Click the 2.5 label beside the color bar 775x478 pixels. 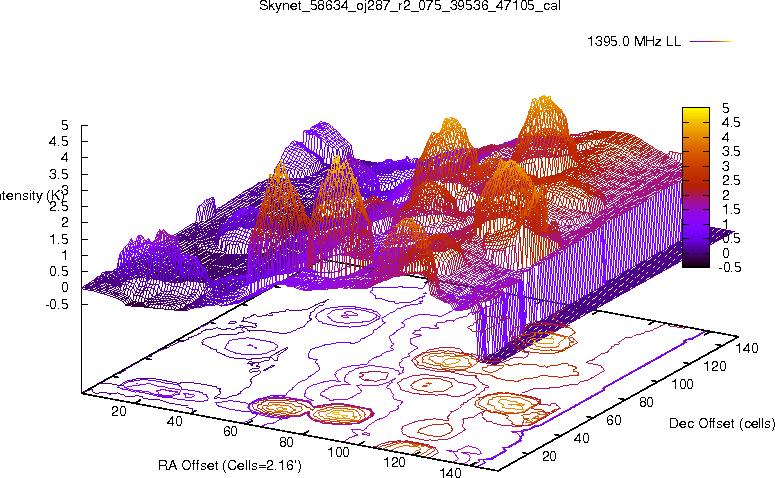click(731, 180)
